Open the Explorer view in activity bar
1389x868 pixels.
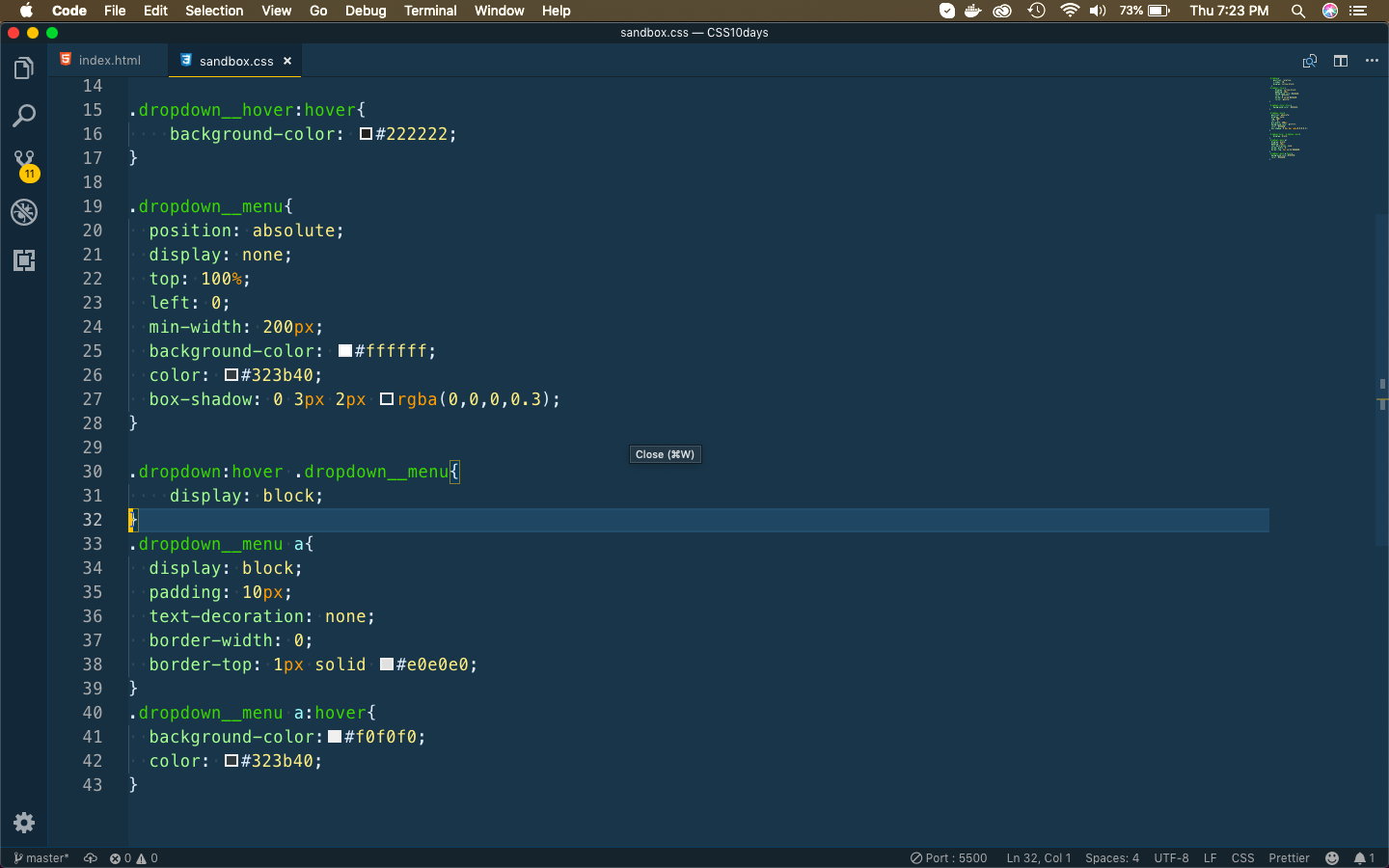24,68
